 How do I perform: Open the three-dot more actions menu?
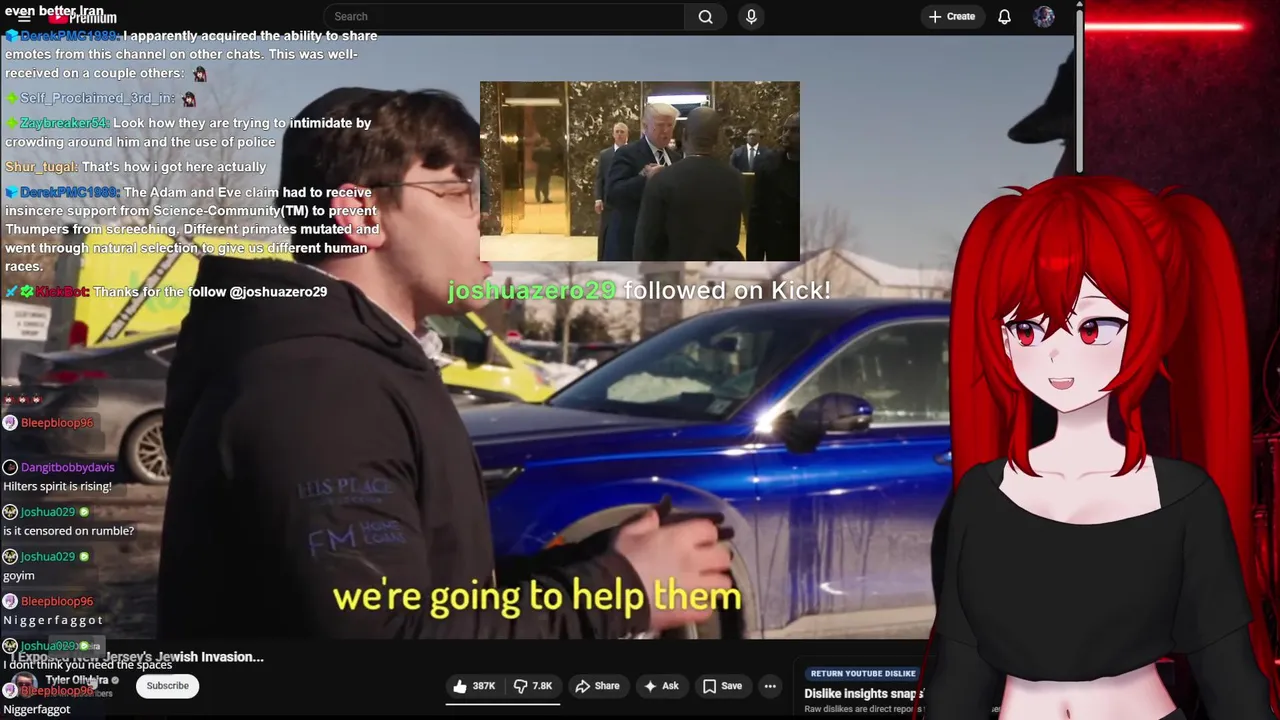(x=770, y=686)
